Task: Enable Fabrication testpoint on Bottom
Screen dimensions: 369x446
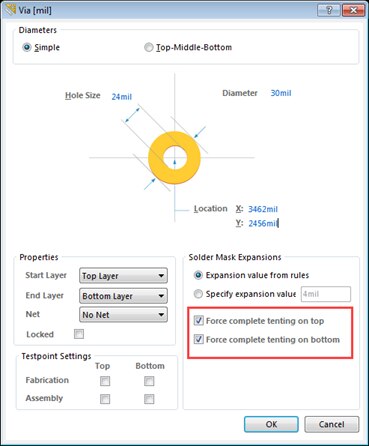Action: (x=149, y=381)
